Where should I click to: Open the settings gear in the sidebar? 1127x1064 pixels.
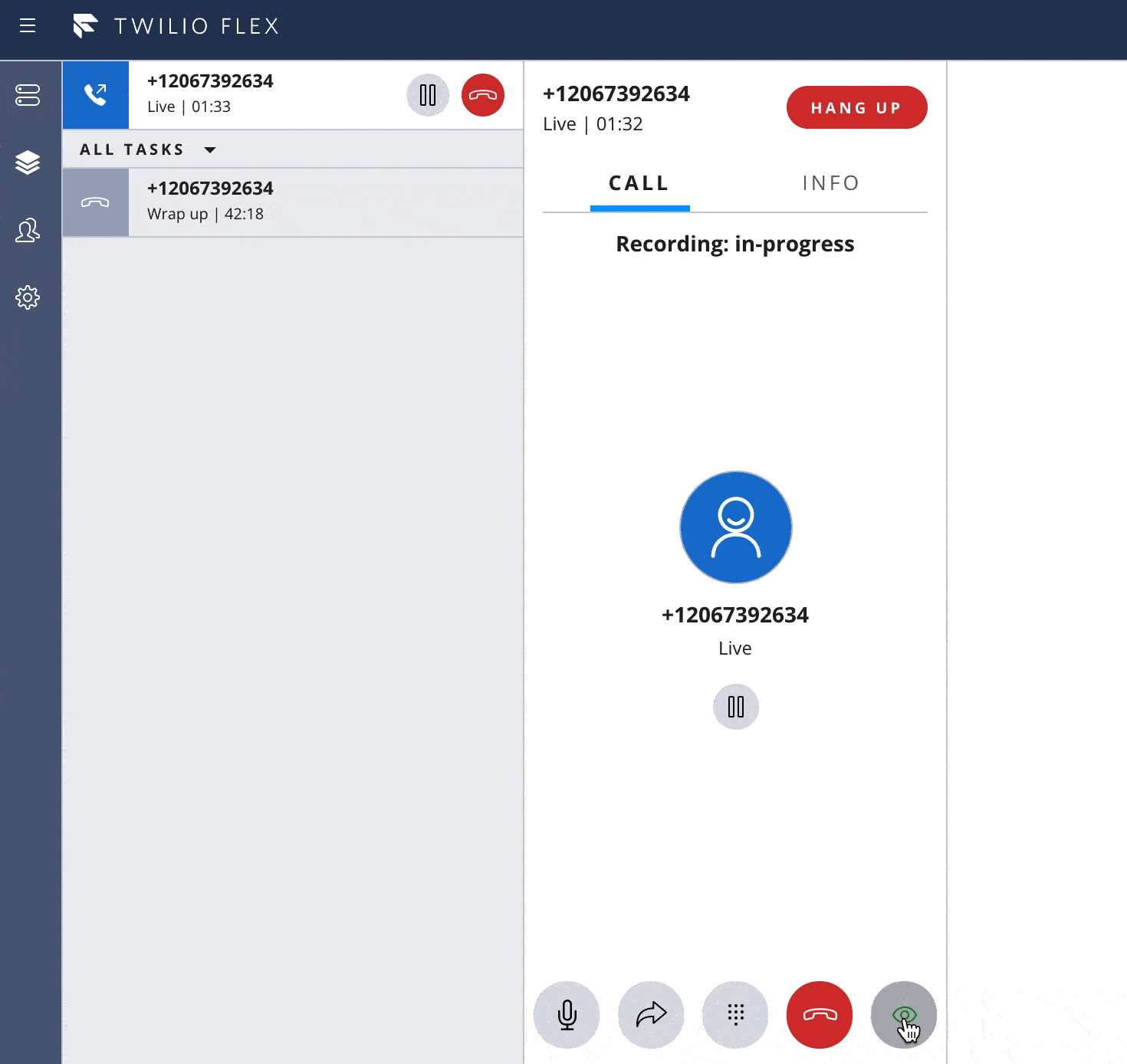[x=28, y=297]
